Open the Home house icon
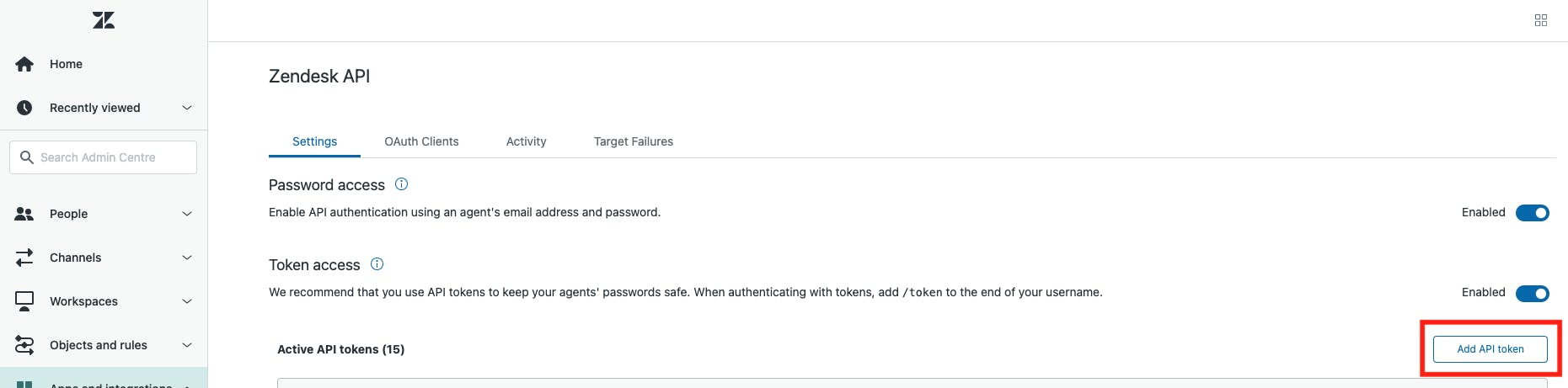 coord(24,64)
